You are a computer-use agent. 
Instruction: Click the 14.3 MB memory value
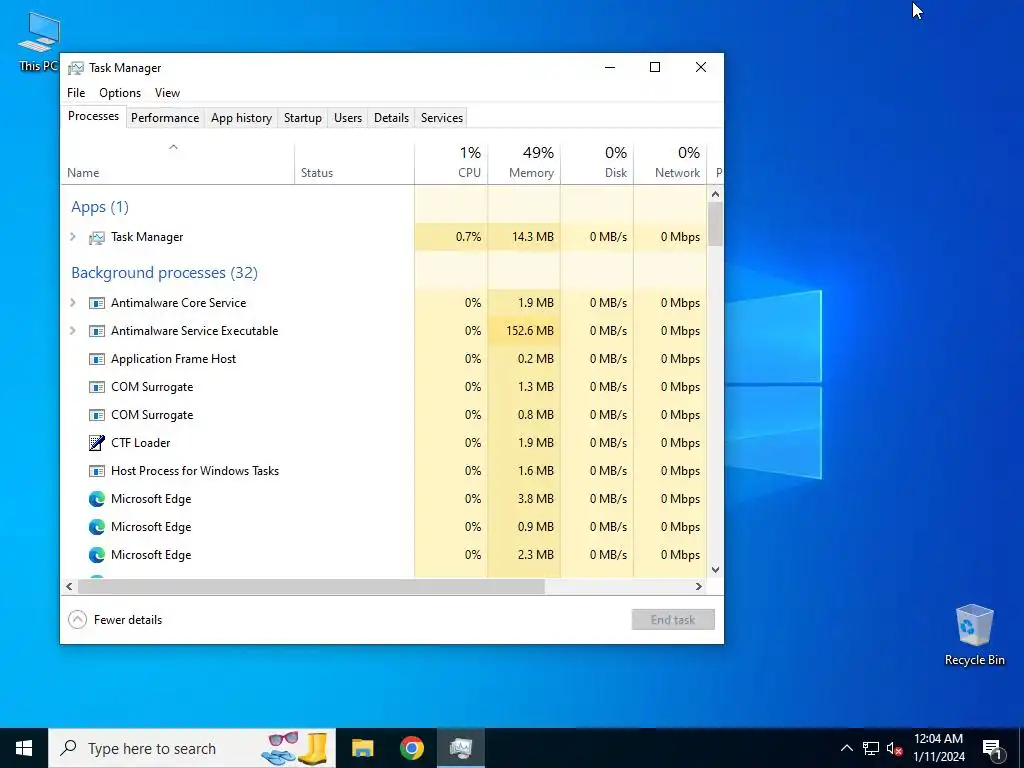point(533,237)
